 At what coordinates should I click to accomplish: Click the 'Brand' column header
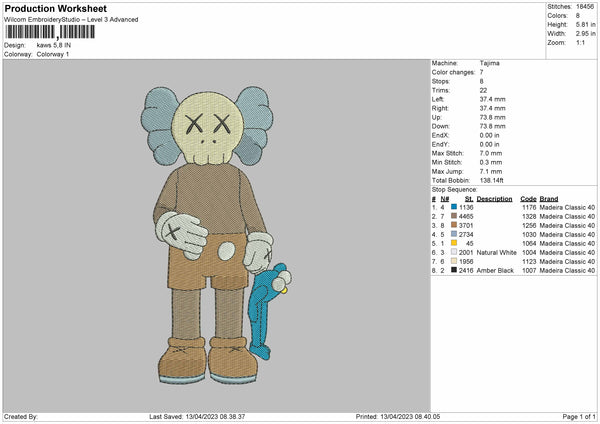coord(549,199)
